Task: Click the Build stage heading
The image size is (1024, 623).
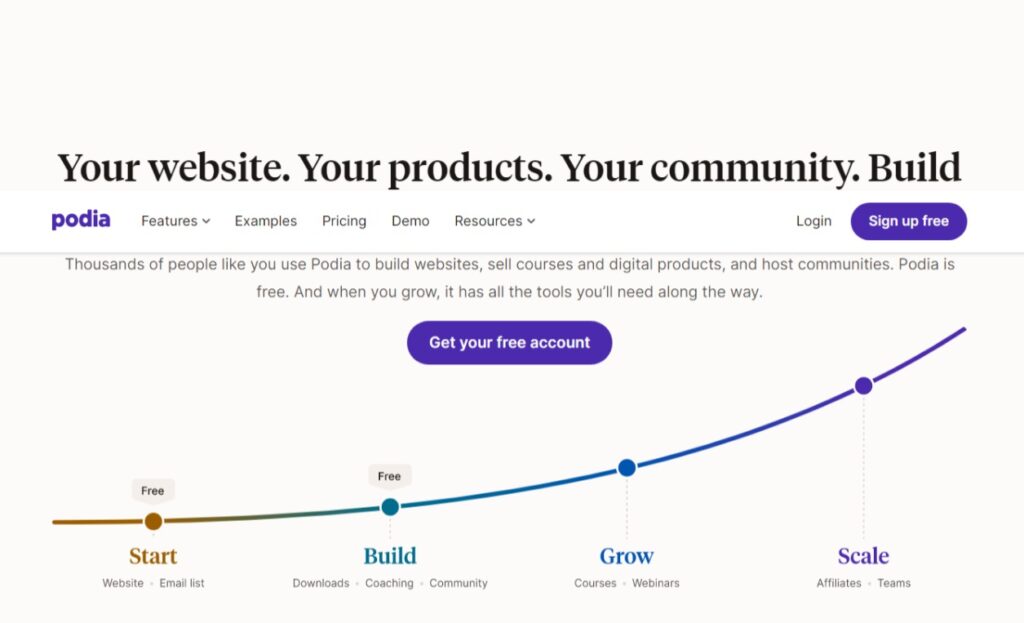Action: 390,556
